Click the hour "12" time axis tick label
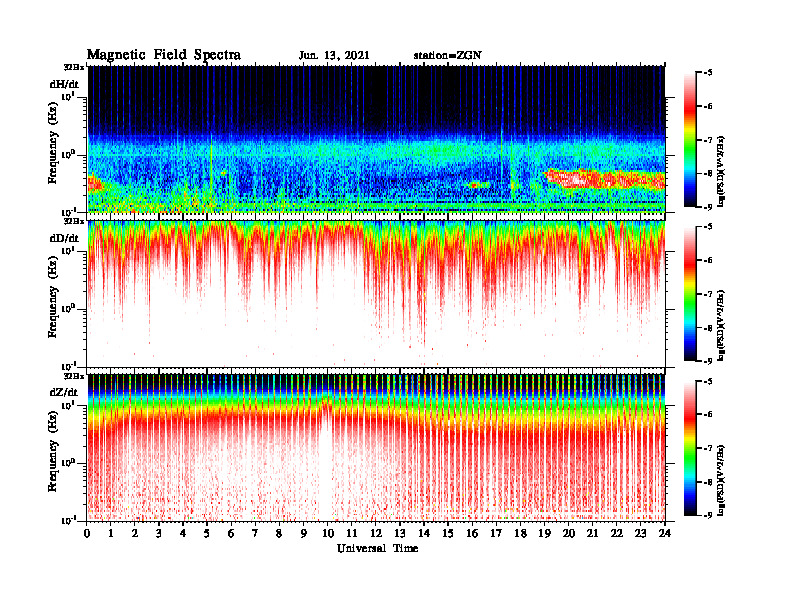Screen dimensions: 792x612 point(376,534)
